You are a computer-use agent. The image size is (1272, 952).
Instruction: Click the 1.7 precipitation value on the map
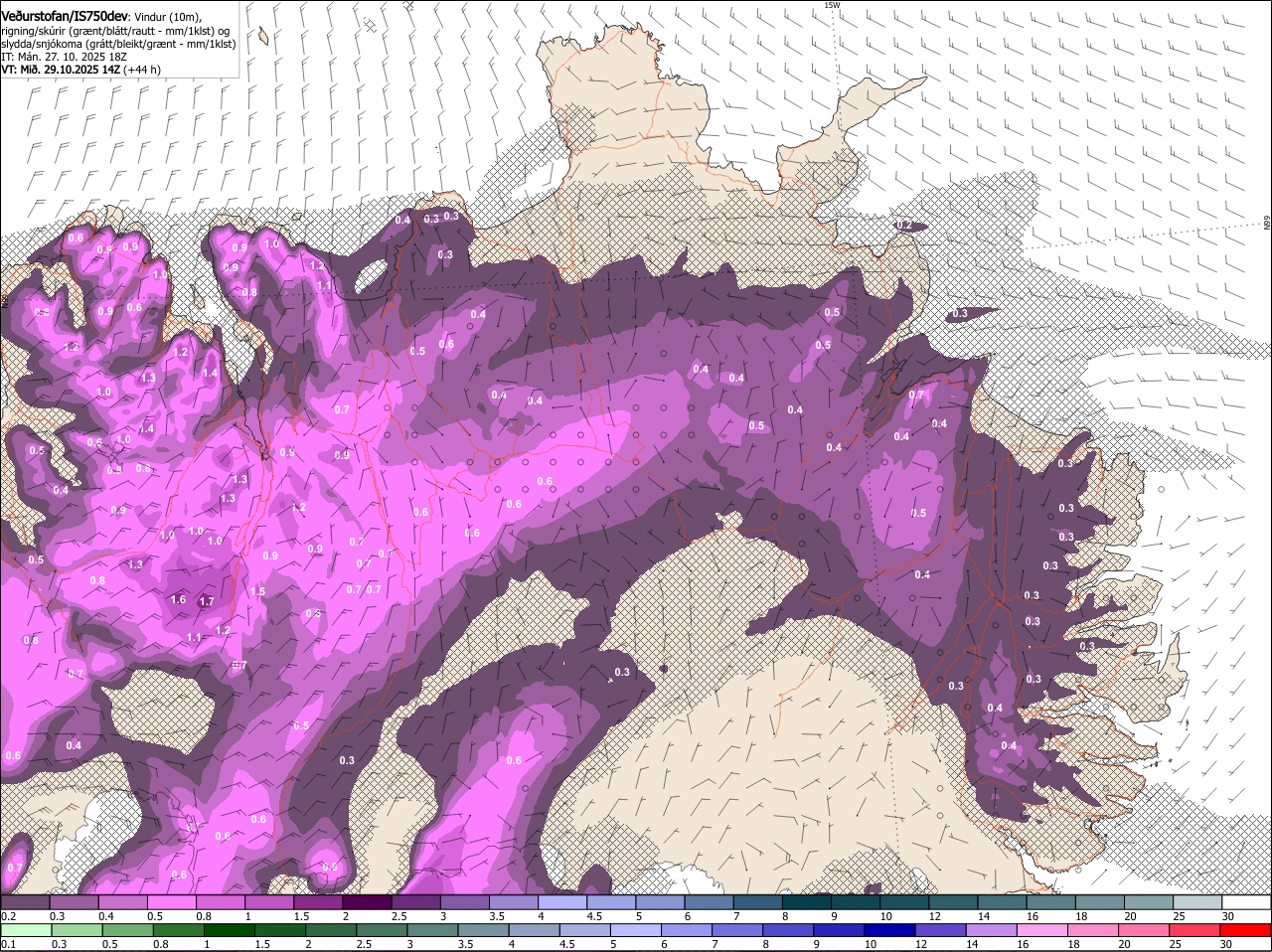[x=207, y=601]
